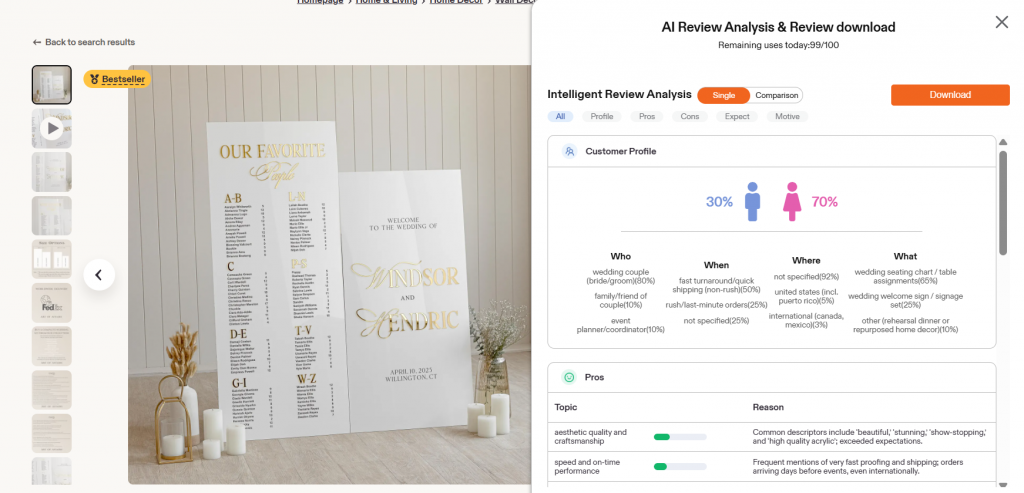Image resolution: width=1024 pixels, height=493 pixels.
Task: Select the Profile filter tab
Action: click(601, 116)
